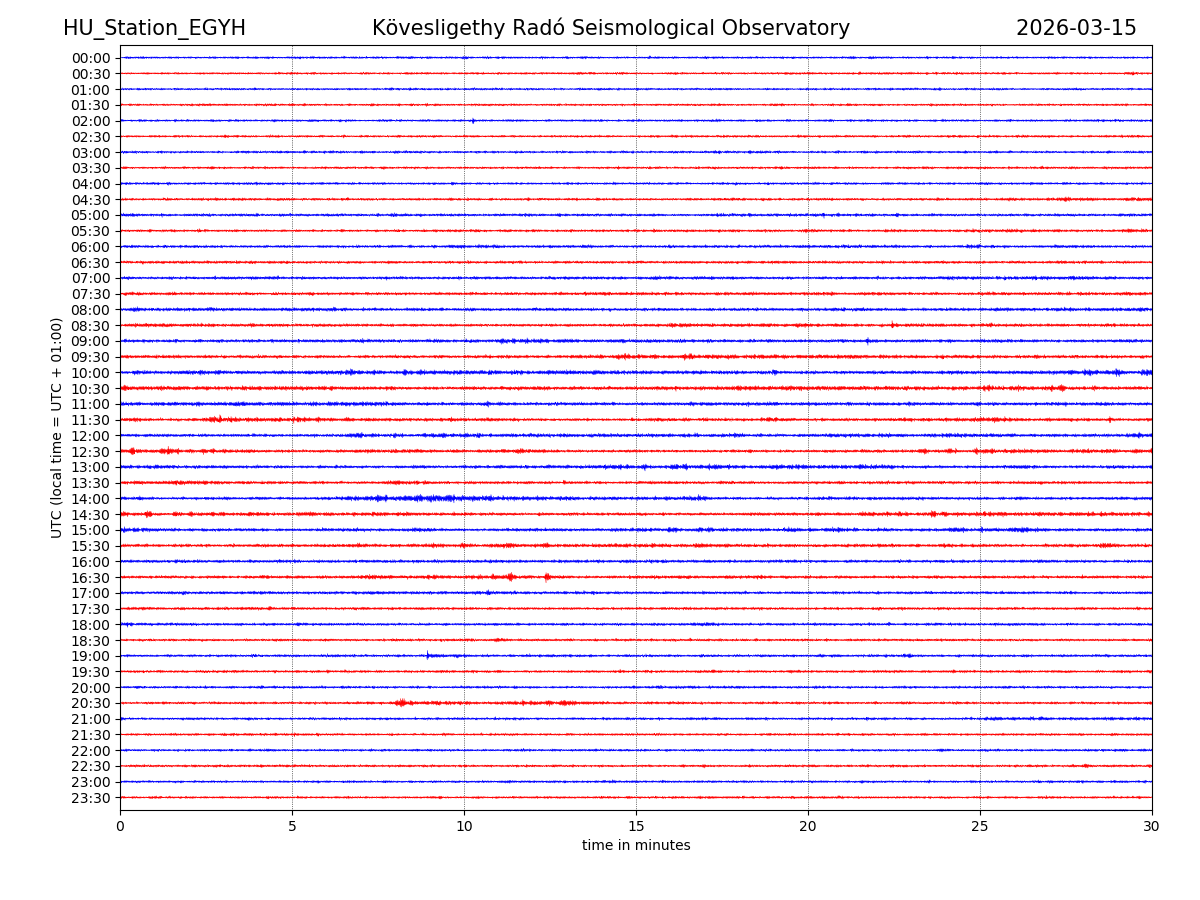
Task: Select the 20:30 row time label
Action: [90, 704]
